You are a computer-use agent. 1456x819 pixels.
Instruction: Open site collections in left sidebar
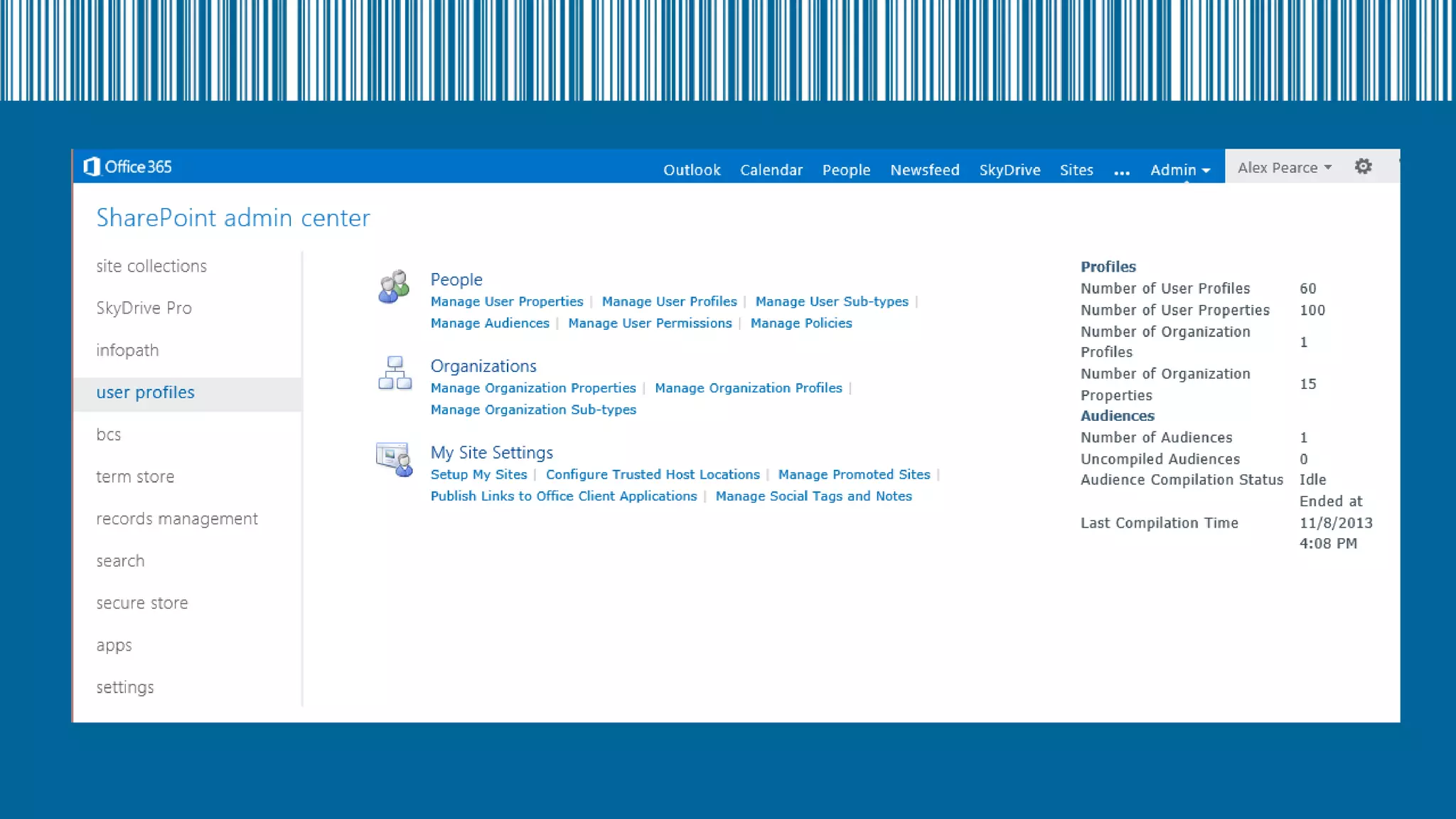(151, 266)
